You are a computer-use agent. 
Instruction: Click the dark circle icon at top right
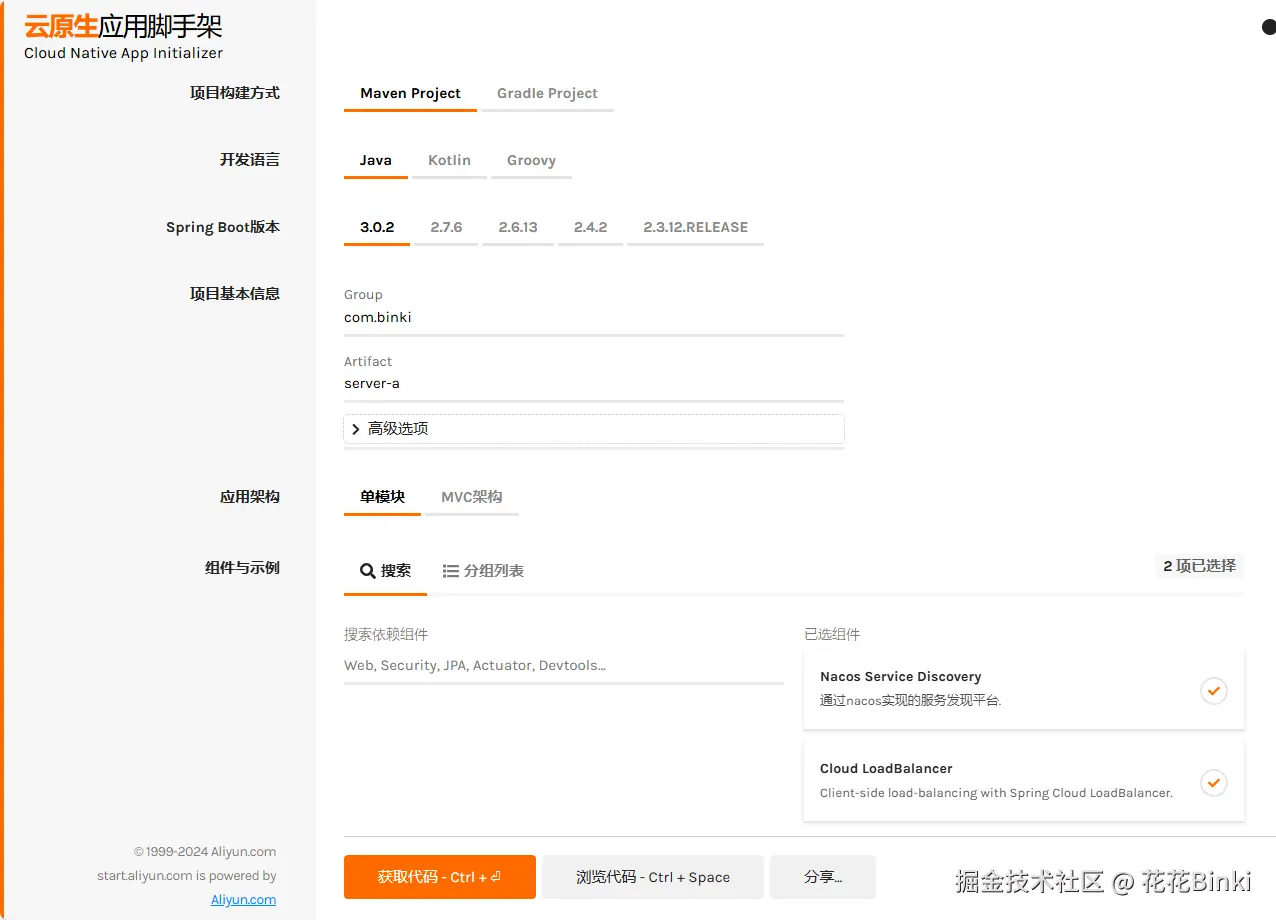[x=1269, y=27]
